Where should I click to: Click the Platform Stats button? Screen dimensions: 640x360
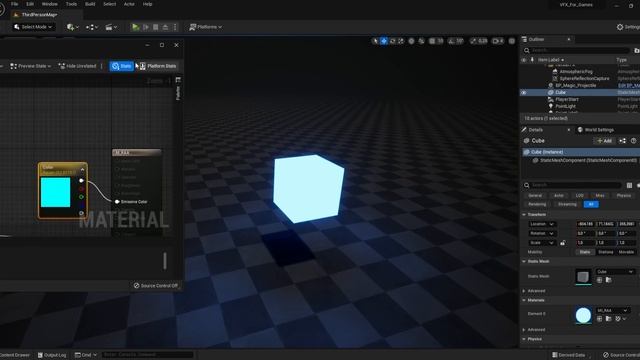(158, 66)
